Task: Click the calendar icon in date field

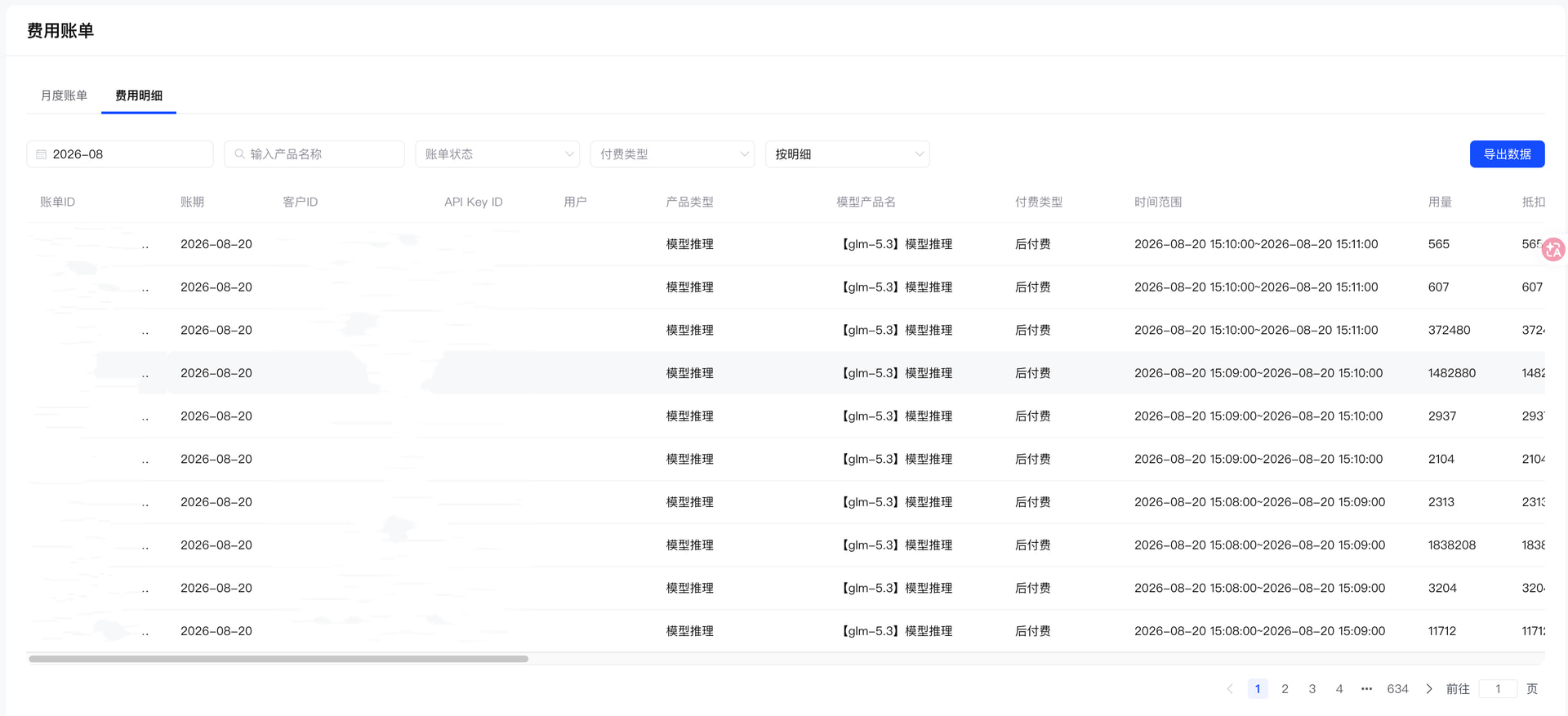Action: [x=41, y=154]
